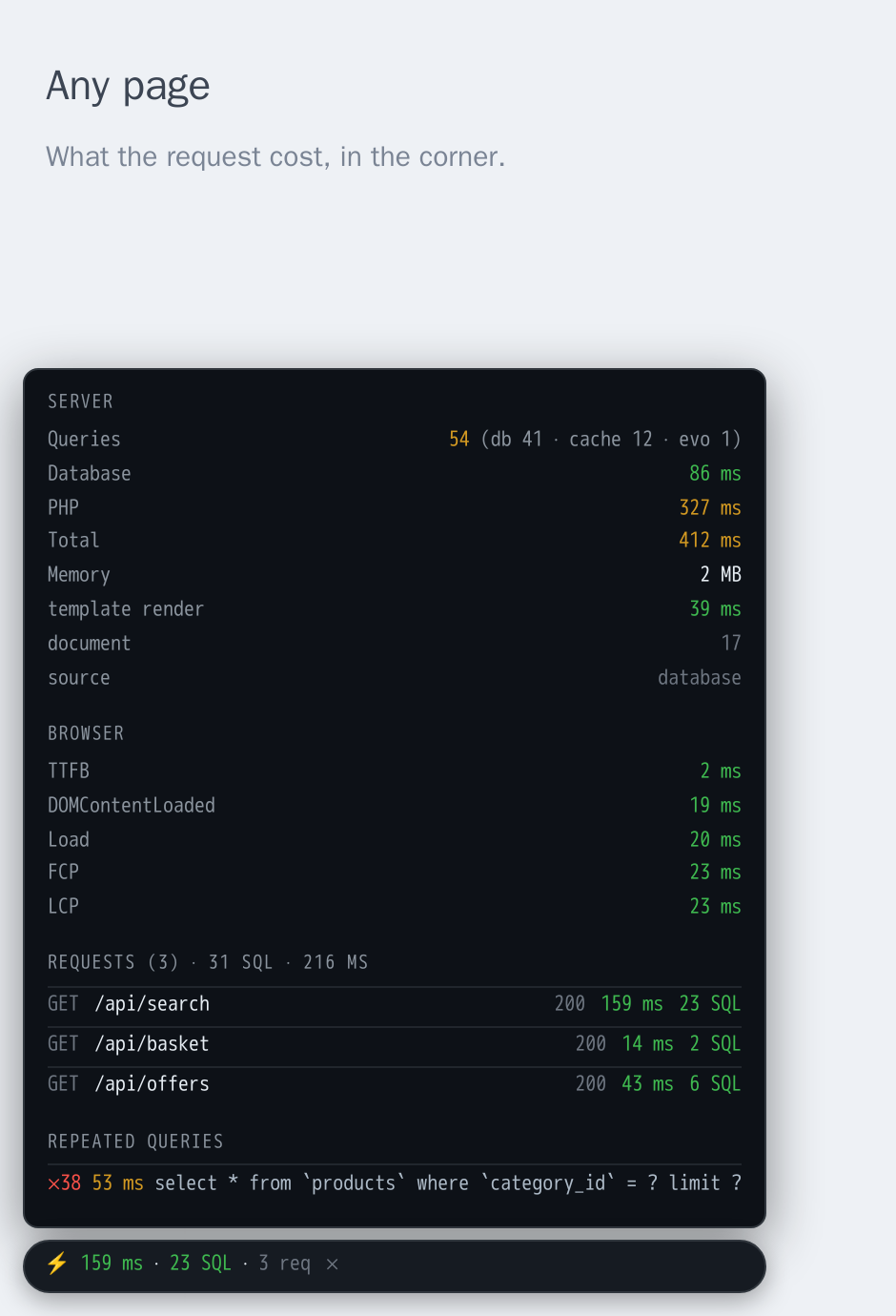Click the Total '412 ms' value
The height and width of the screenshot is (1316, 896).
pyautogui.click(x=710, y=541)
